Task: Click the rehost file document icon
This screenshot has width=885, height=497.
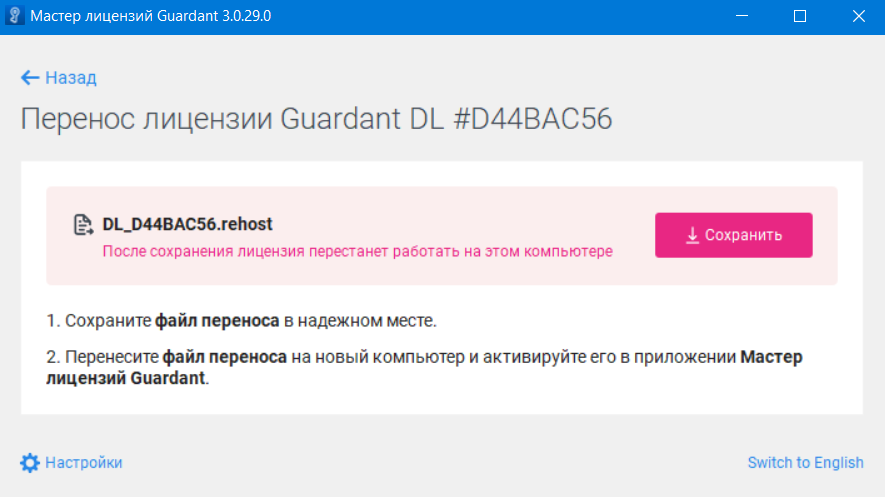Action: pos(84,225)
